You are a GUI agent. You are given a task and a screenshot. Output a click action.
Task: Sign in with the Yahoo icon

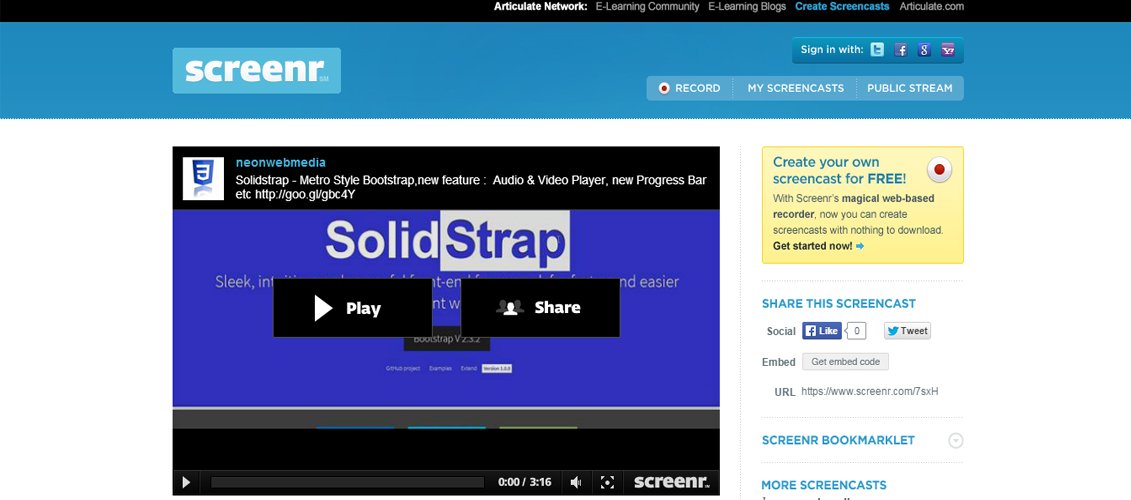click(x=947, y=50)
